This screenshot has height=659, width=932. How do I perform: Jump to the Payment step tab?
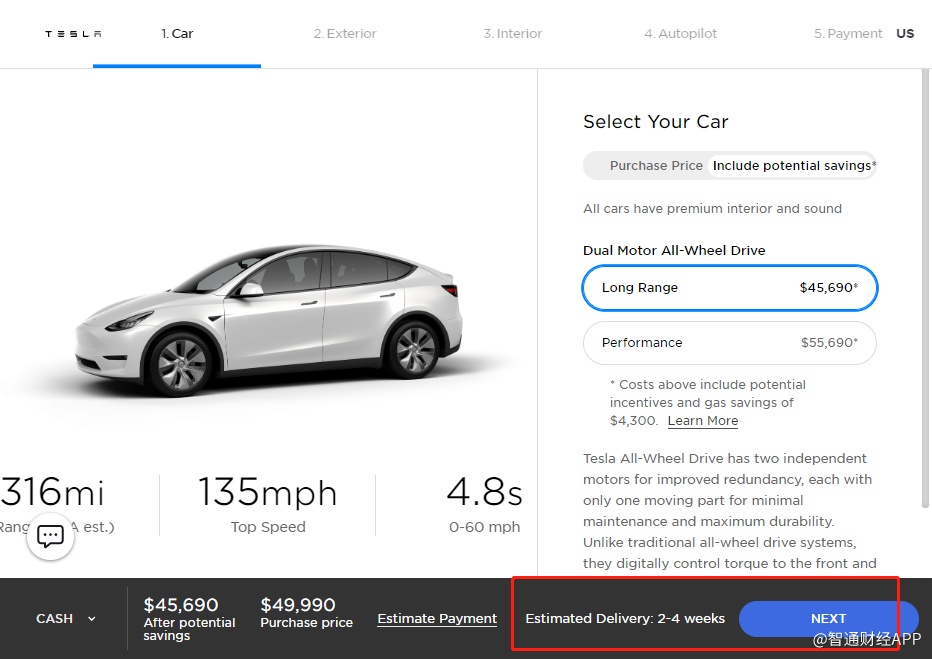[848, 34]
